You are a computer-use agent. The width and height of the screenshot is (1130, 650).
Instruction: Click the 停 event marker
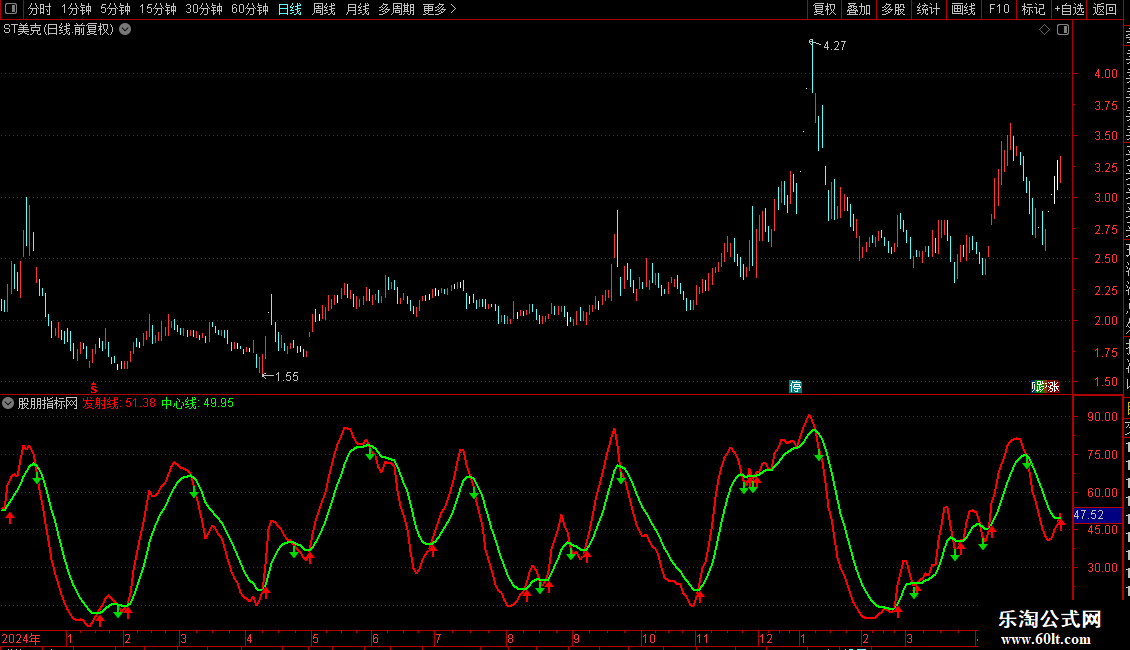click(796, 387)
